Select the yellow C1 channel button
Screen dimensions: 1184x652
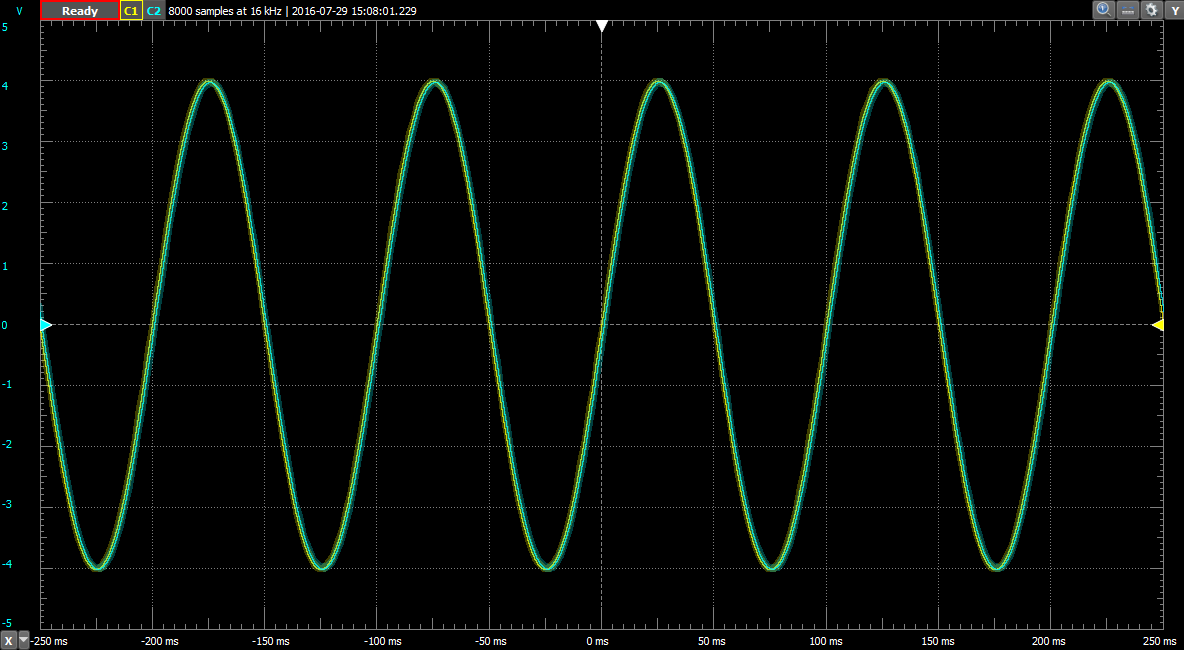pos(131,11)
